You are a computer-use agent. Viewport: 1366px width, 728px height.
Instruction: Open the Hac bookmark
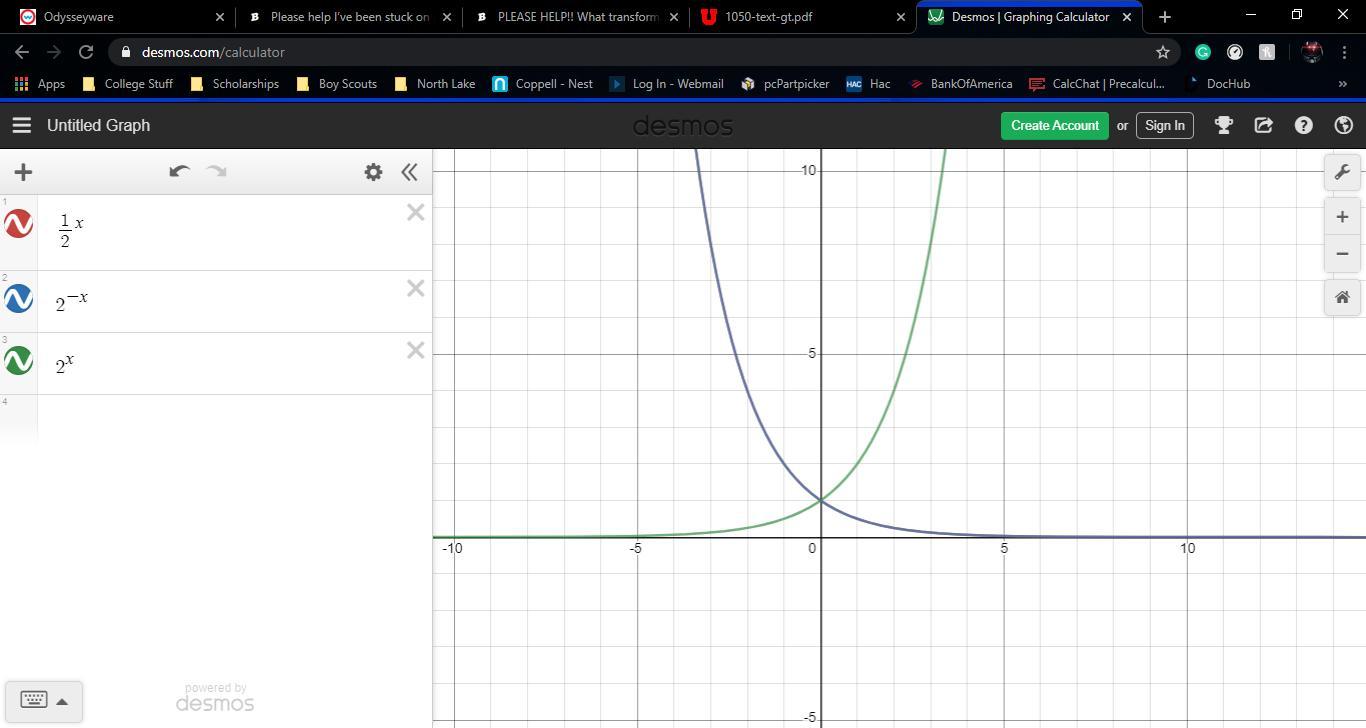click(868, 84)
